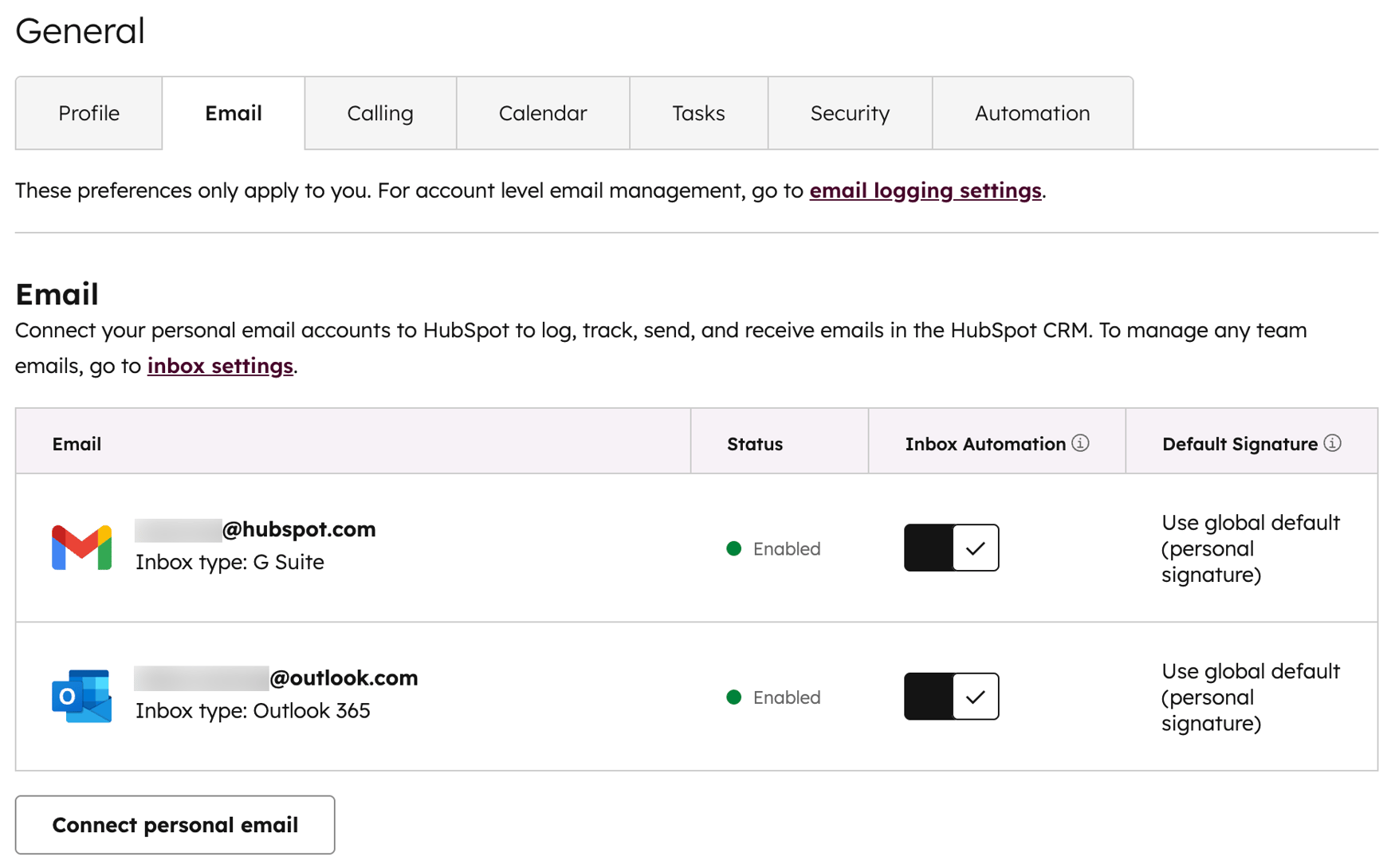Image resolution: width=1395 pixels, height=868 pixels.
Task: Click green status dot for outlook.com email
Action: click(734, 697)
